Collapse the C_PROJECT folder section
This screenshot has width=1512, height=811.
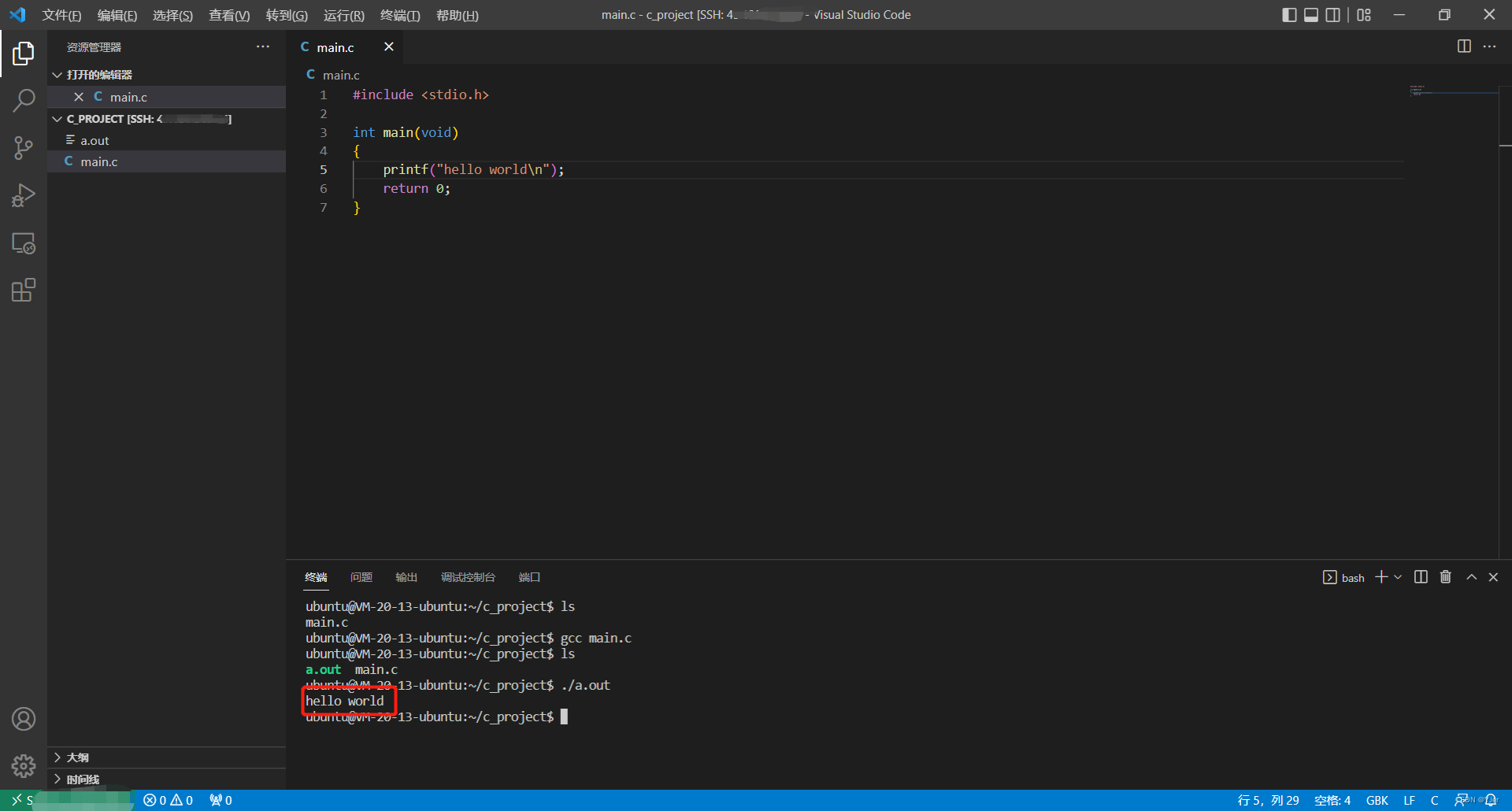tap(166, 119)
